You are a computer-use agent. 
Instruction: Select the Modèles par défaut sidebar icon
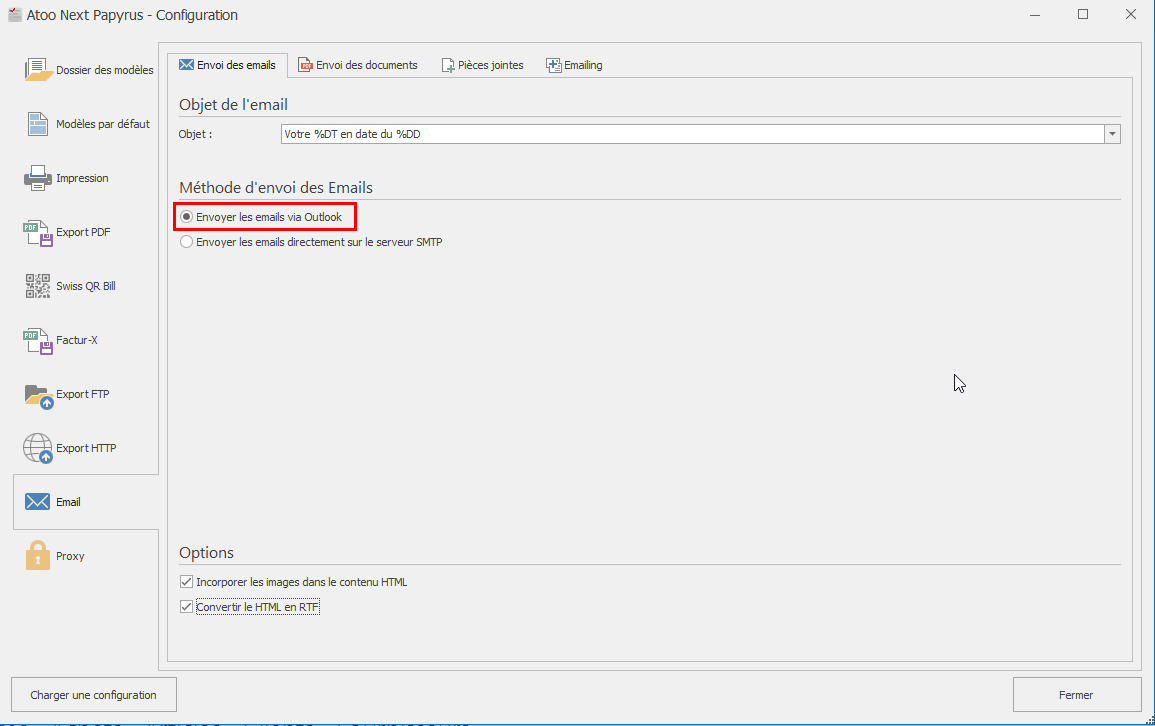click(x=38, y=124)
